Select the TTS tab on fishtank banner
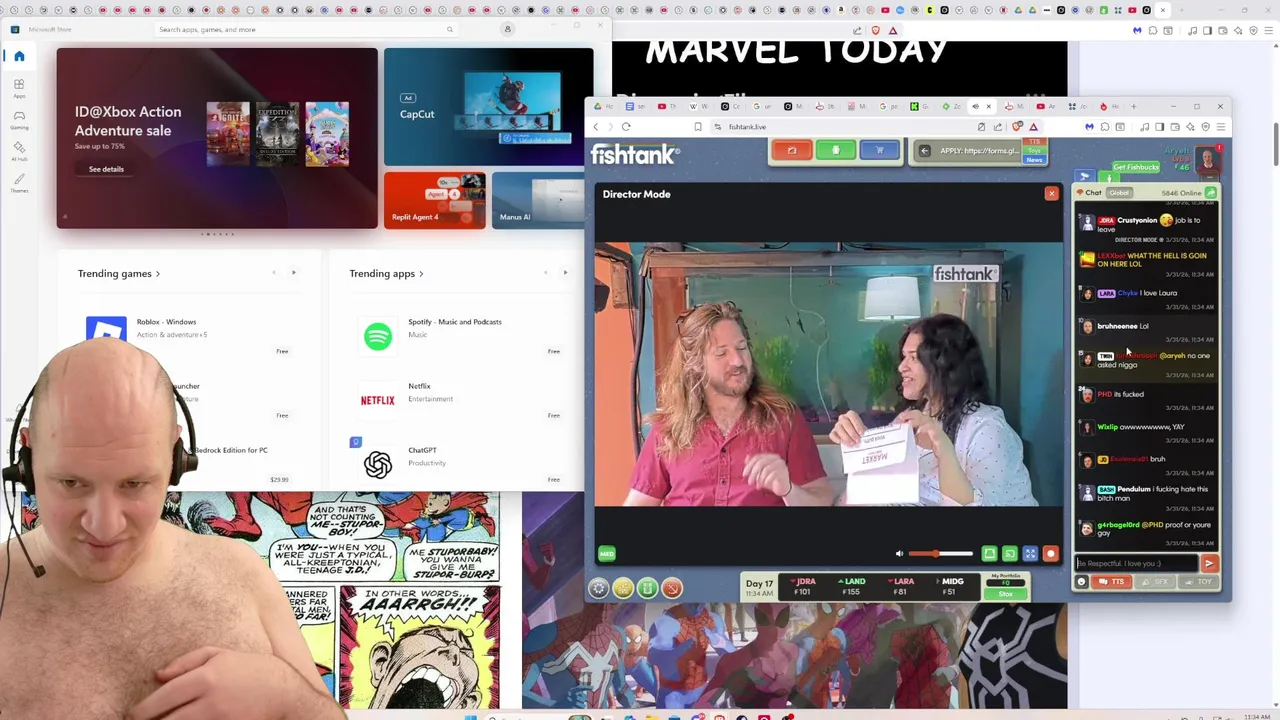The height and width of the screenshot is (720, 1280). 1034,141
